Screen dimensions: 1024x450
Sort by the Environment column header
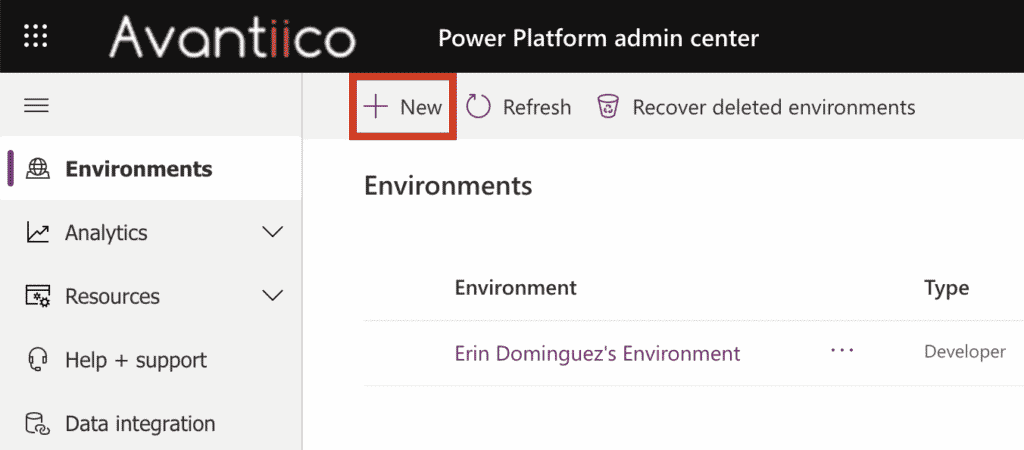click(516, 287)
